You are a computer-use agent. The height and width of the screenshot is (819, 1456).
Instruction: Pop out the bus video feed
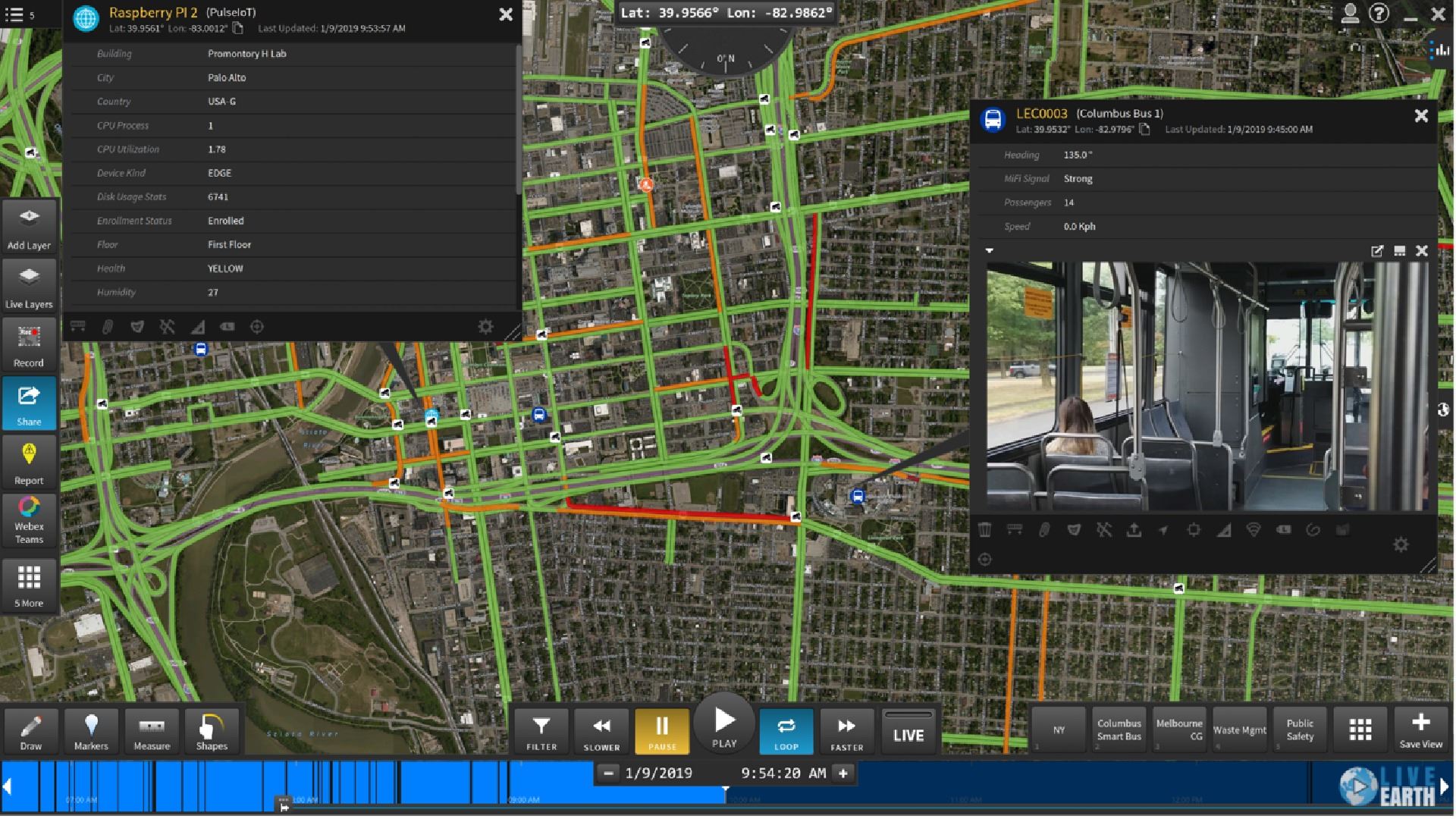(1377, 251)
